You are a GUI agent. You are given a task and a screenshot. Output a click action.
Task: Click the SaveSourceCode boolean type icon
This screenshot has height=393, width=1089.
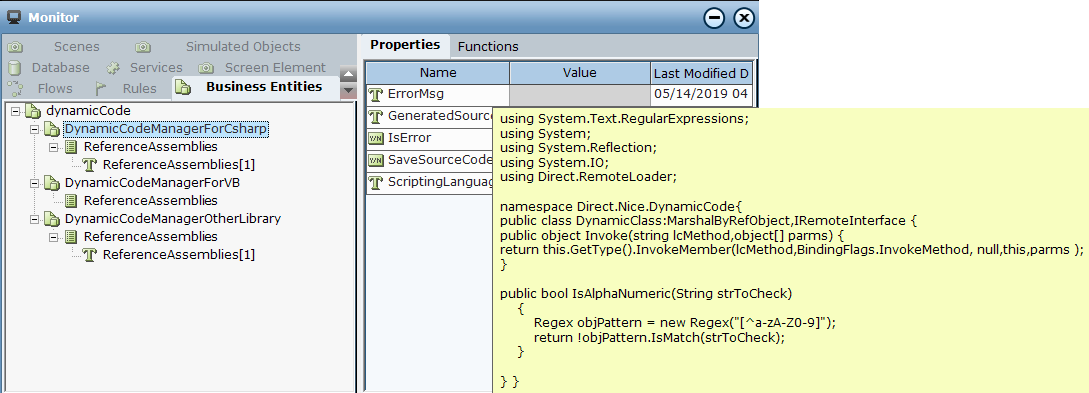(x=376, y=160)
